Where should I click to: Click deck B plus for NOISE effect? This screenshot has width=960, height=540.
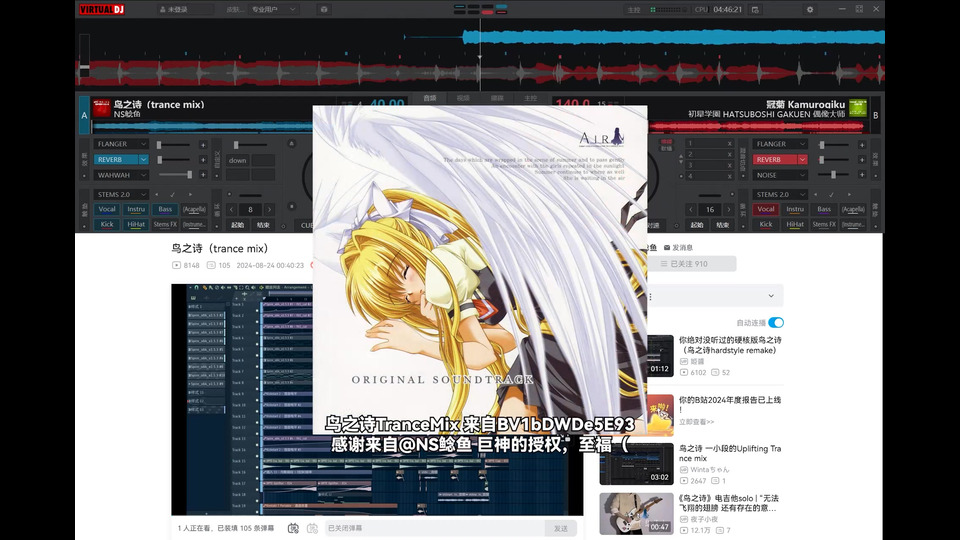(x=861, y=175)
